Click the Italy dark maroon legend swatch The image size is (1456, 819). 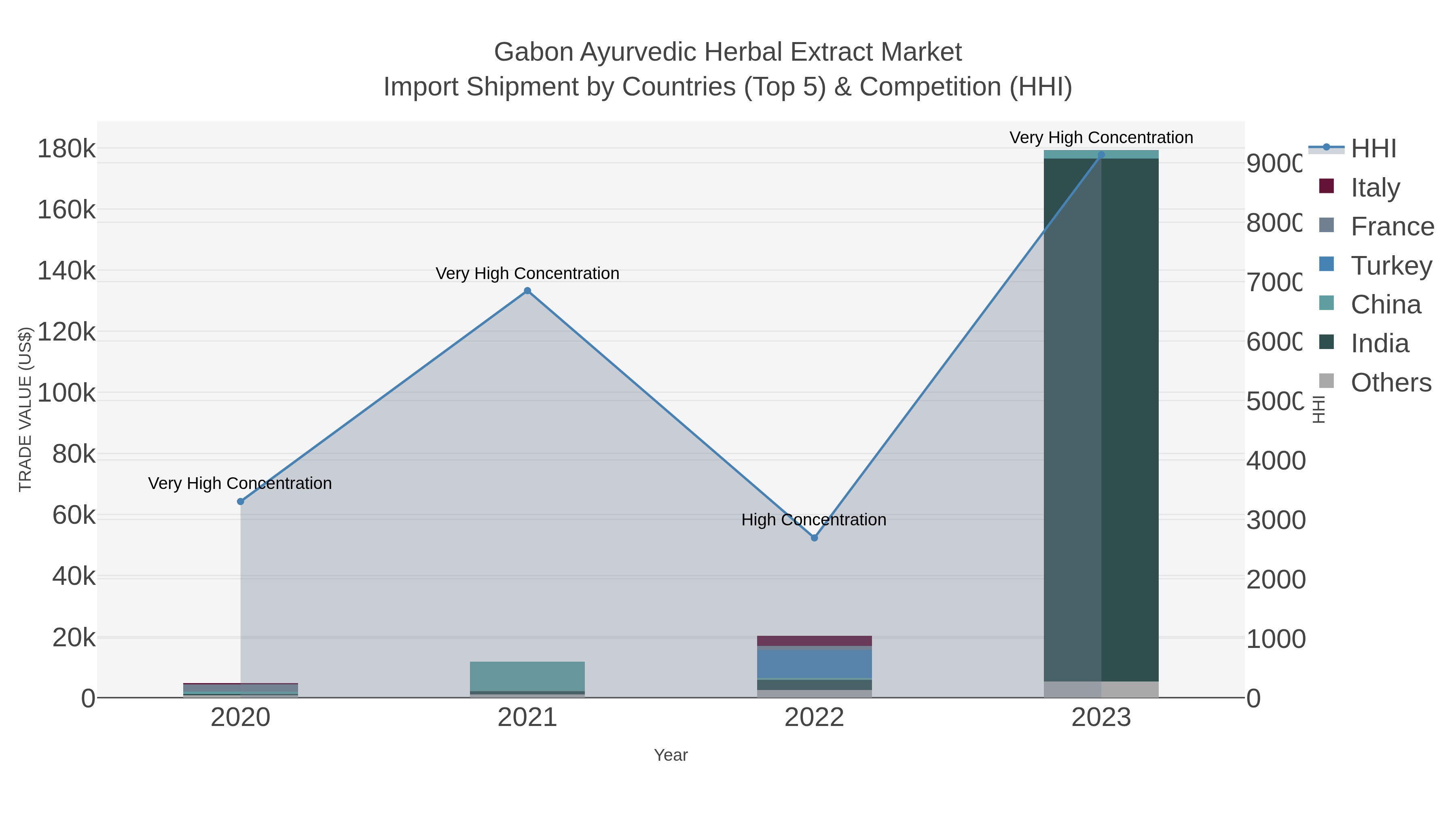coord(1326,186)
